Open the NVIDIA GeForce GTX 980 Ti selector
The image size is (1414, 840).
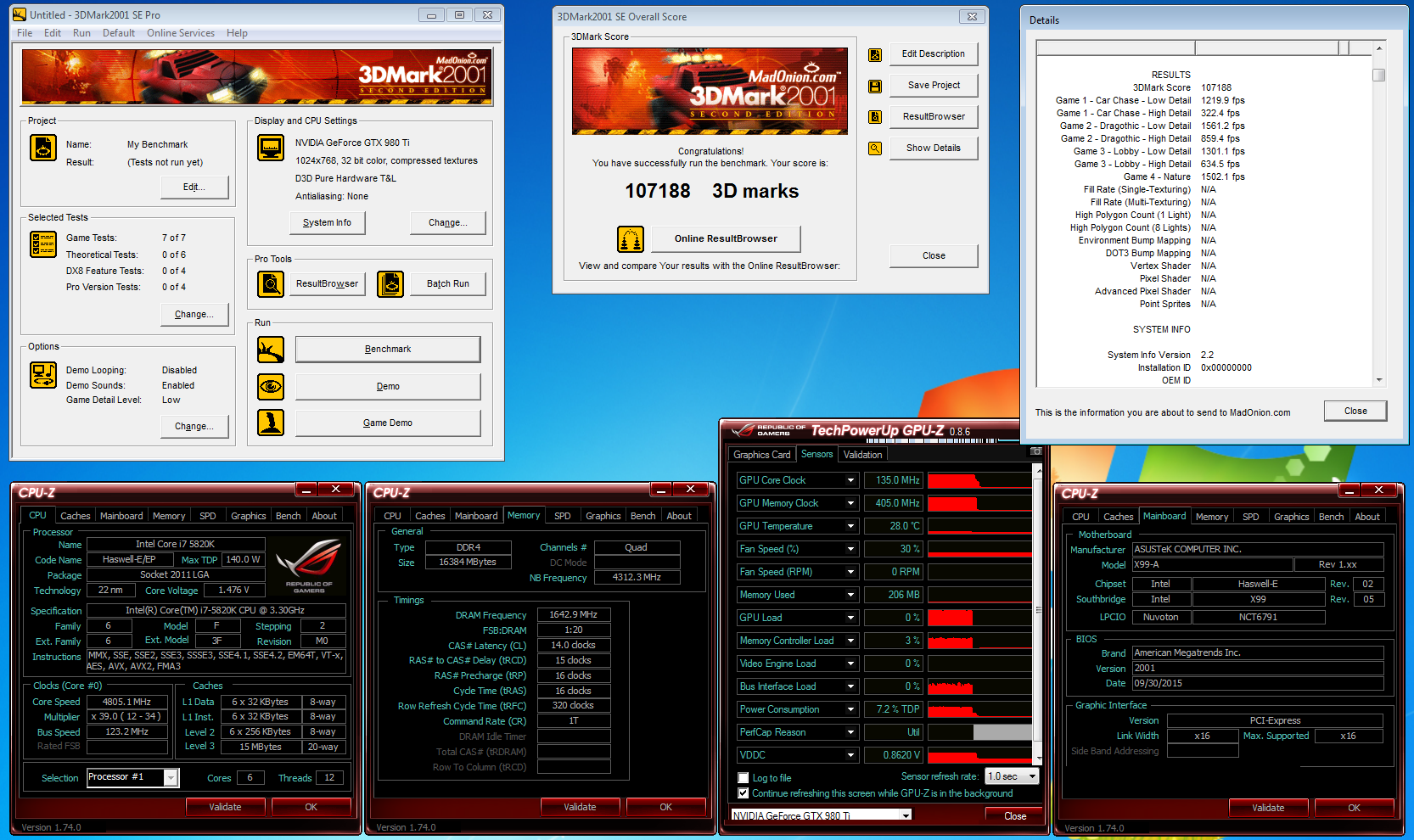click(x=821, y=815)
